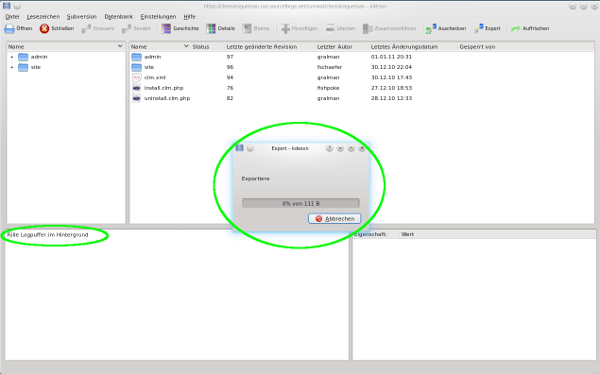Click the Auffrischen refresh icon
Image resolution: width=600 pixels, height=374 pixels.
[x=516, y=29]
